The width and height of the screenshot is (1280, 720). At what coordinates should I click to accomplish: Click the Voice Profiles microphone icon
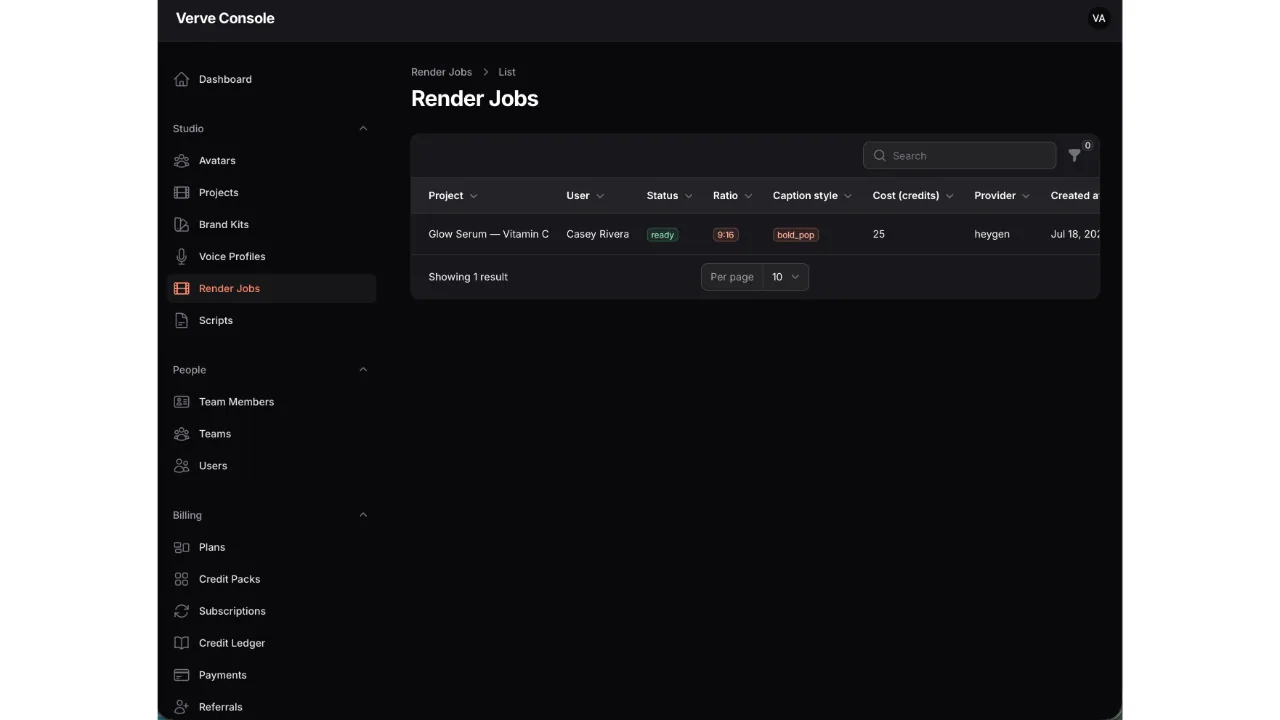[181, 256]
